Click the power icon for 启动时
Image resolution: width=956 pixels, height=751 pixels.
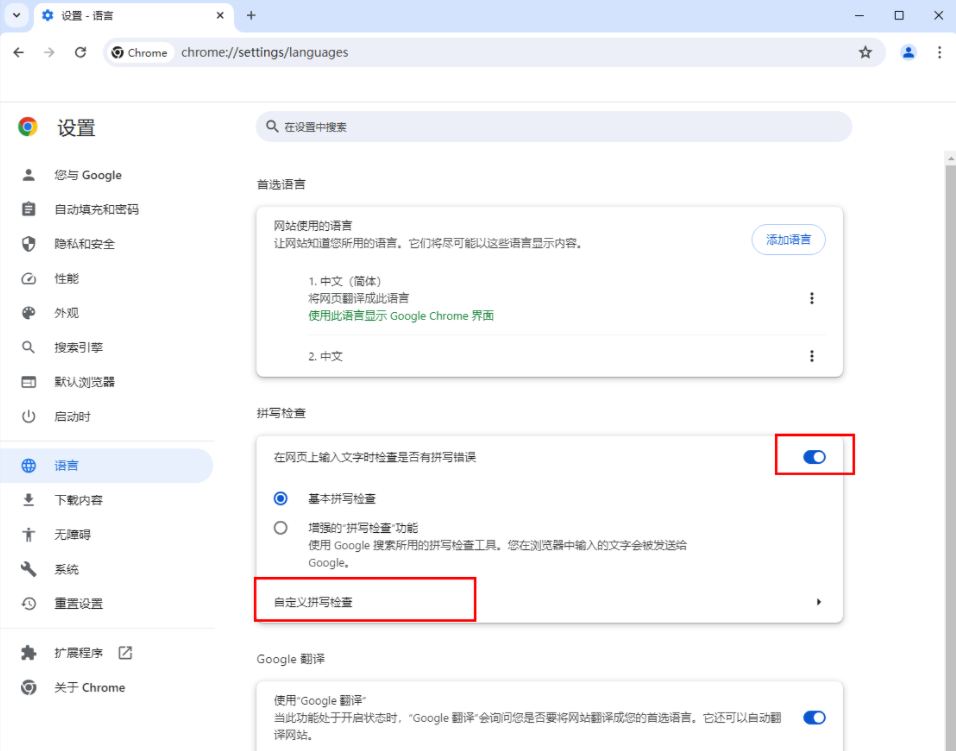coord(29,416)
